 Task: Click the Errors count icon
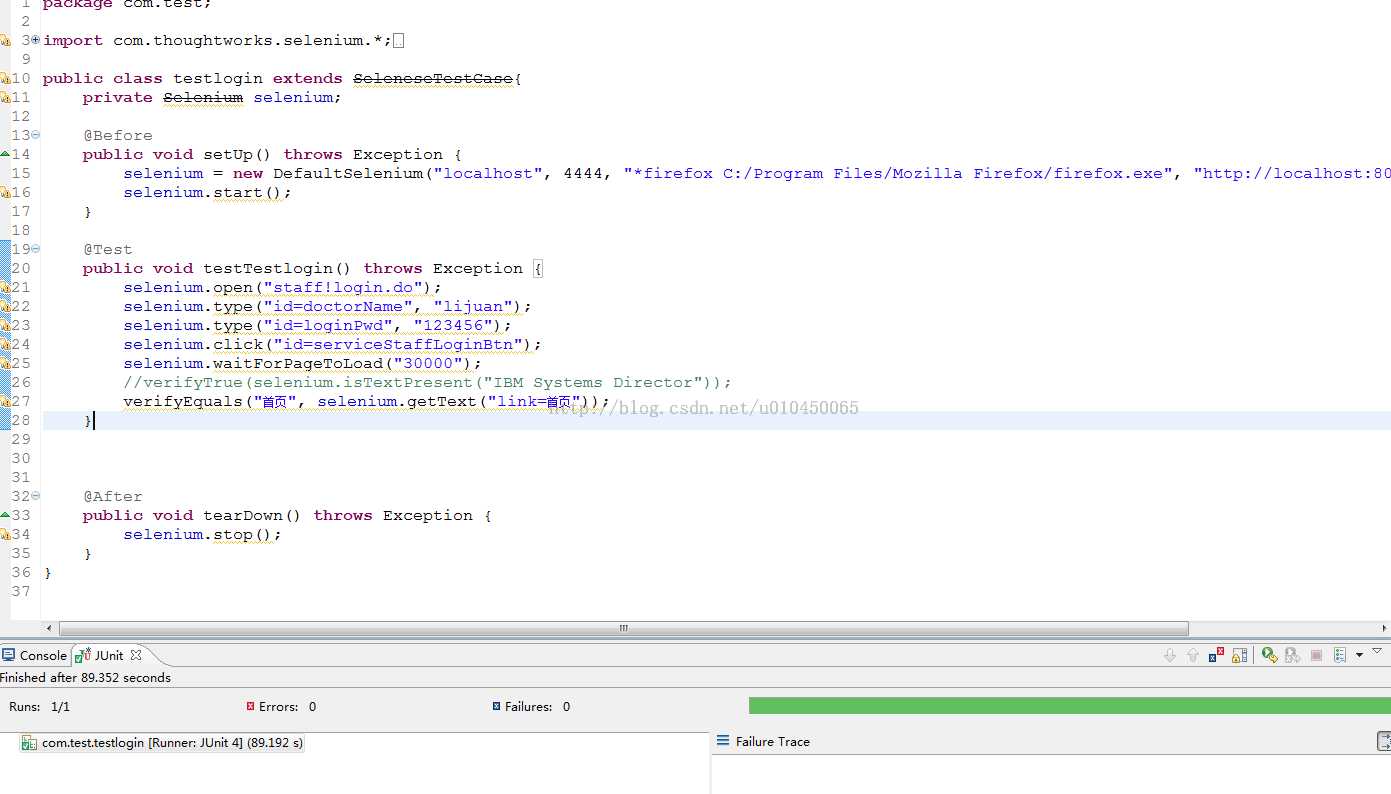pyautogui.click(x=250, y=706)
